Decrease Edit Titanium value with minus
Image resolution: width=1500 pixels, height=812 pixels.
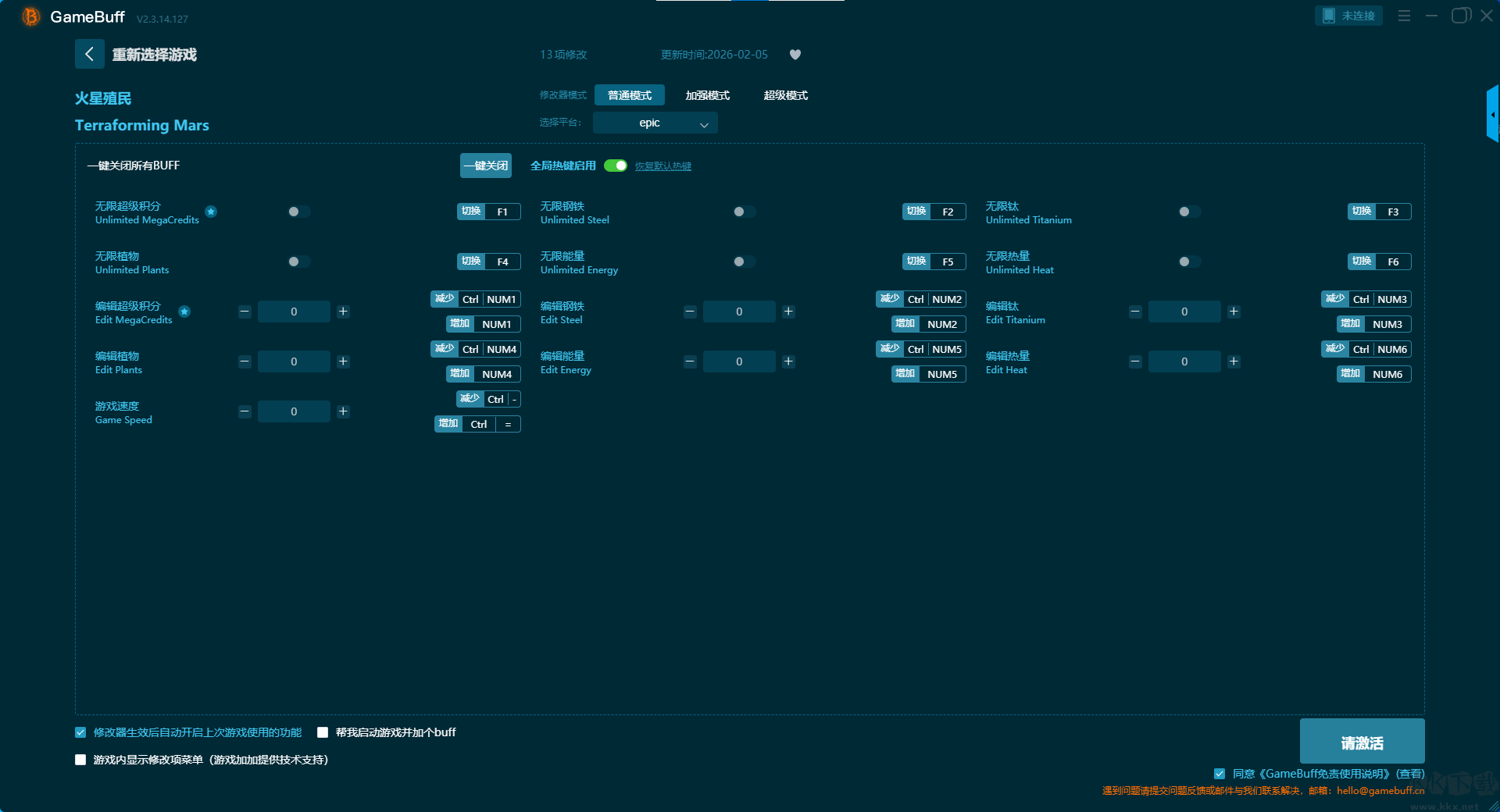pos(1135,312)
